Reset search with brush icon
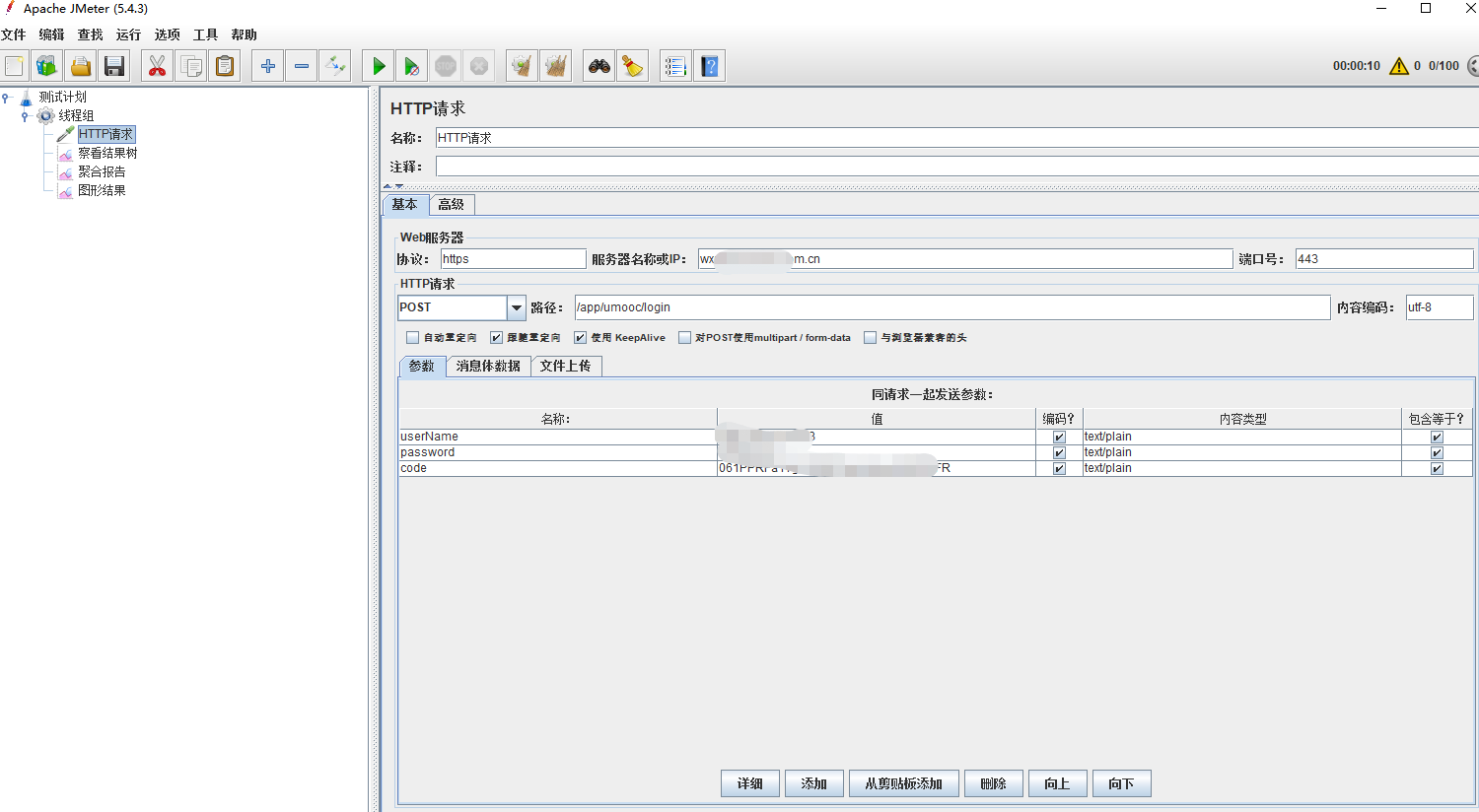1479x812 pixels. [x=633, y=66]
